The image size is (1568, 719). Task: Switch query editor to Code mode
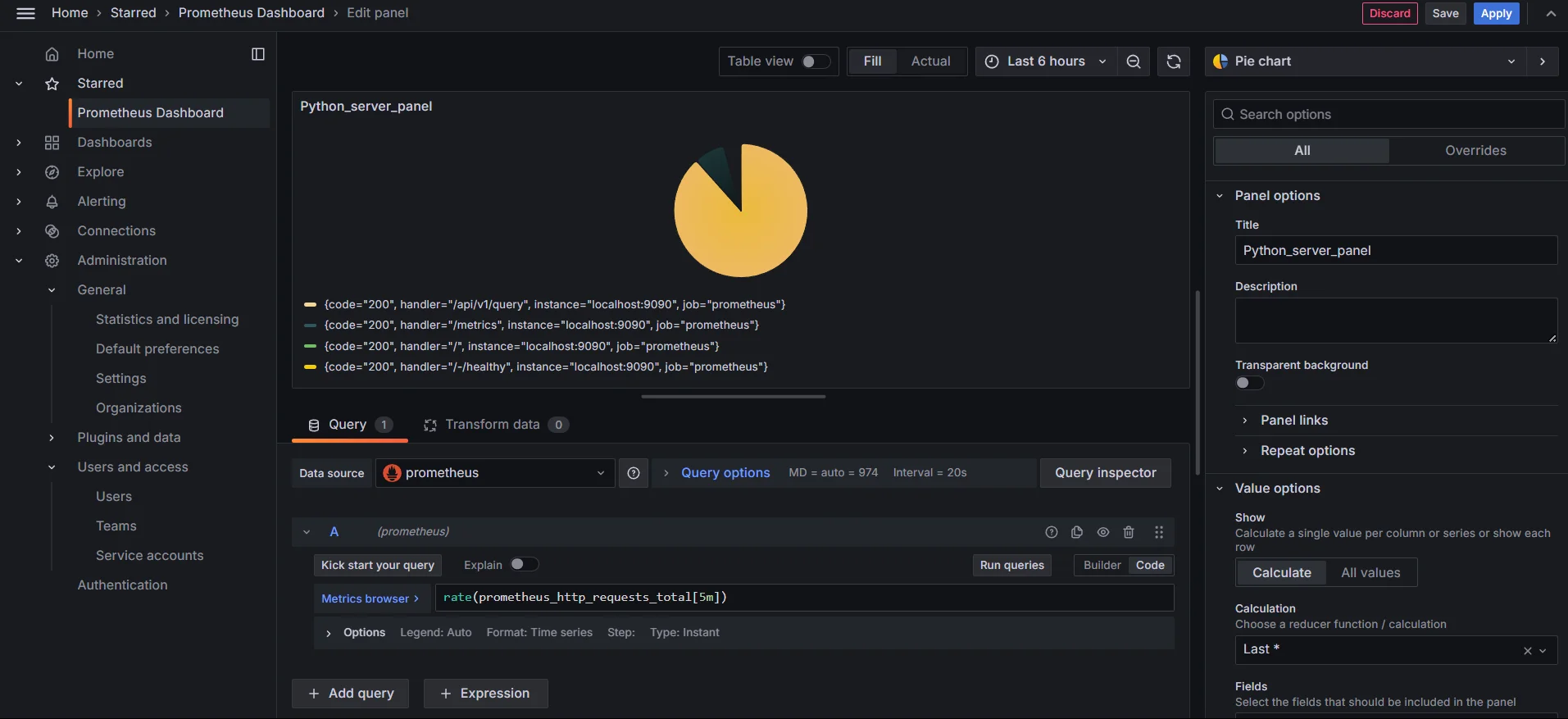point(1150,565)
